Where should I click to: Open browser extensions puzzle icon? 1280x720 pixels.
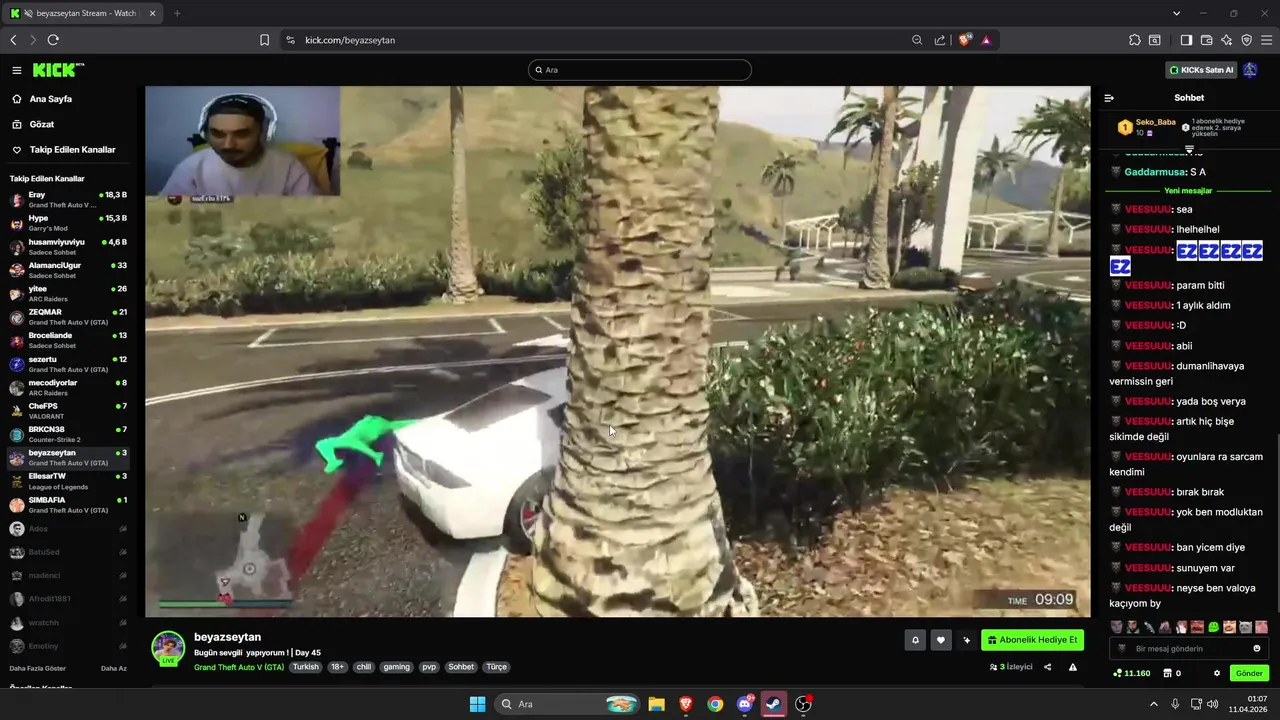[1134, 40]
